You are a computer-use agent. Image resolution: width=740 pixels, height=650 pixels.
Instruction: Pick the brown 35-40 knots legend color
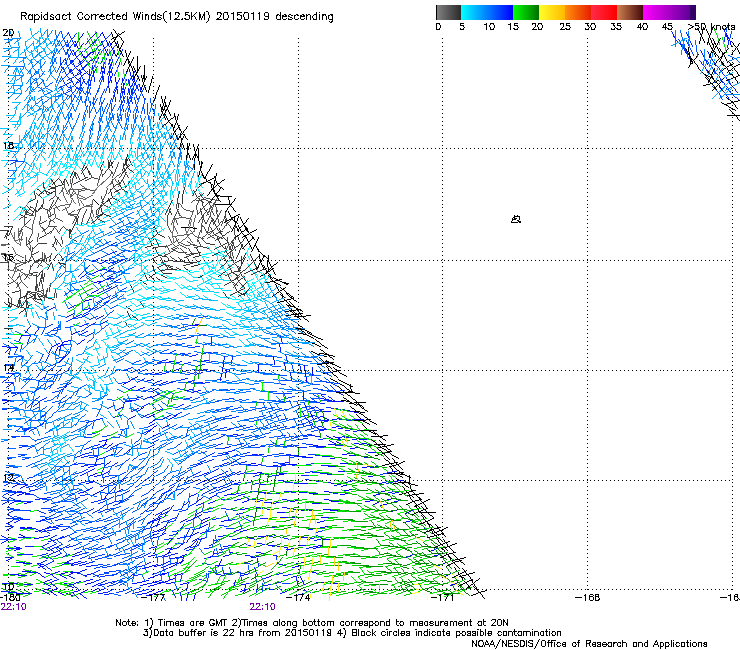(630, 12)
